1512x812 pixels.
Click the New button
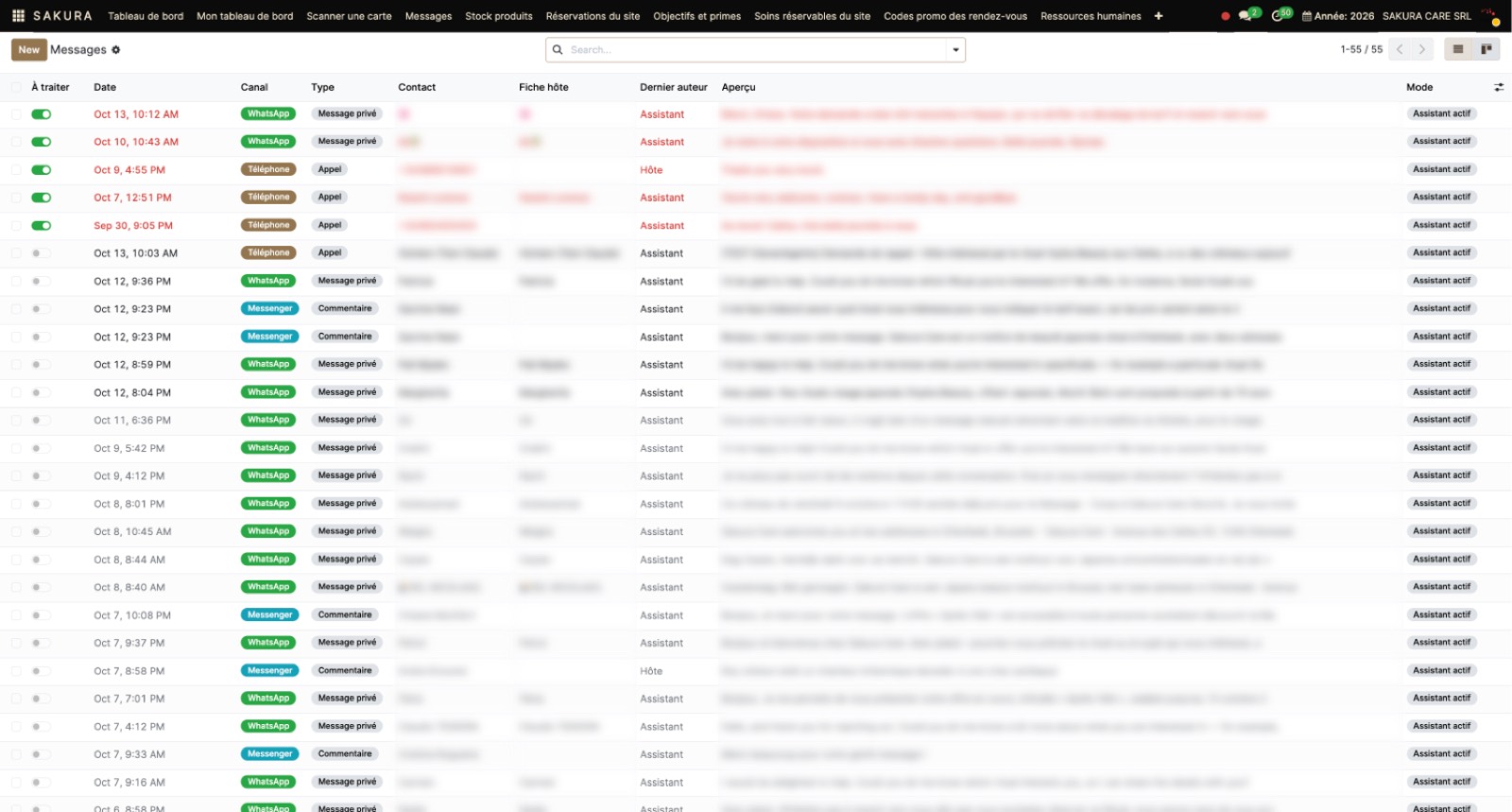click(29, 49)
